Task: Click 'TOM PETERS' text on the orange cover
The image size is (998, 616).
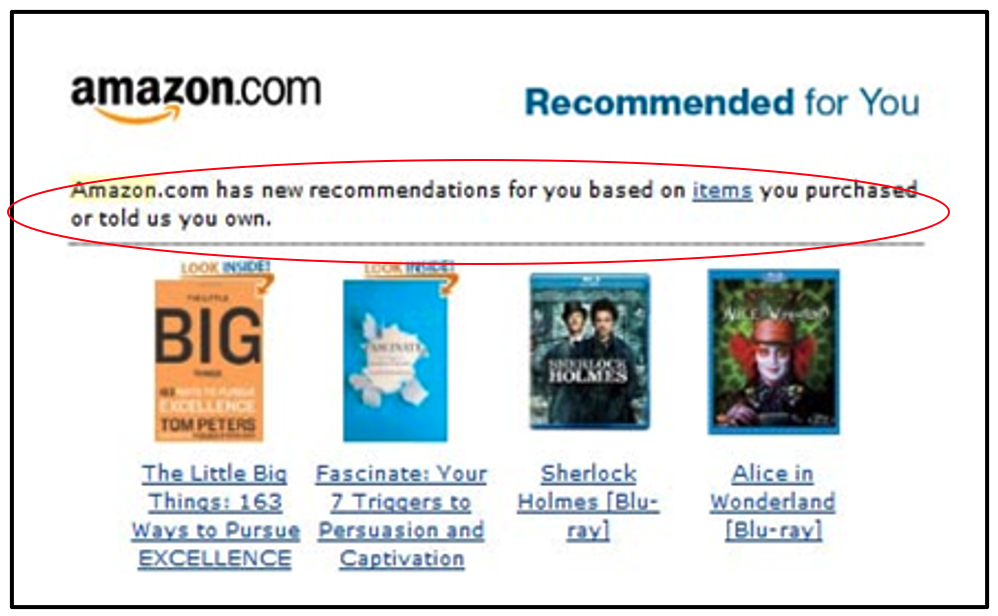Action: tap(208, 424)
